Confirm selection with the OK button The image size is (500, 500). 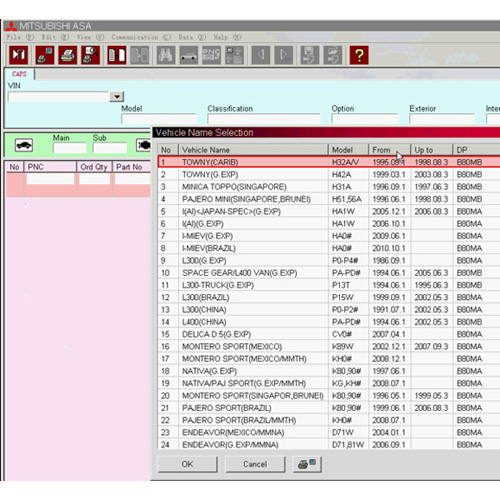pyautogui.click(x=187, y=464)
